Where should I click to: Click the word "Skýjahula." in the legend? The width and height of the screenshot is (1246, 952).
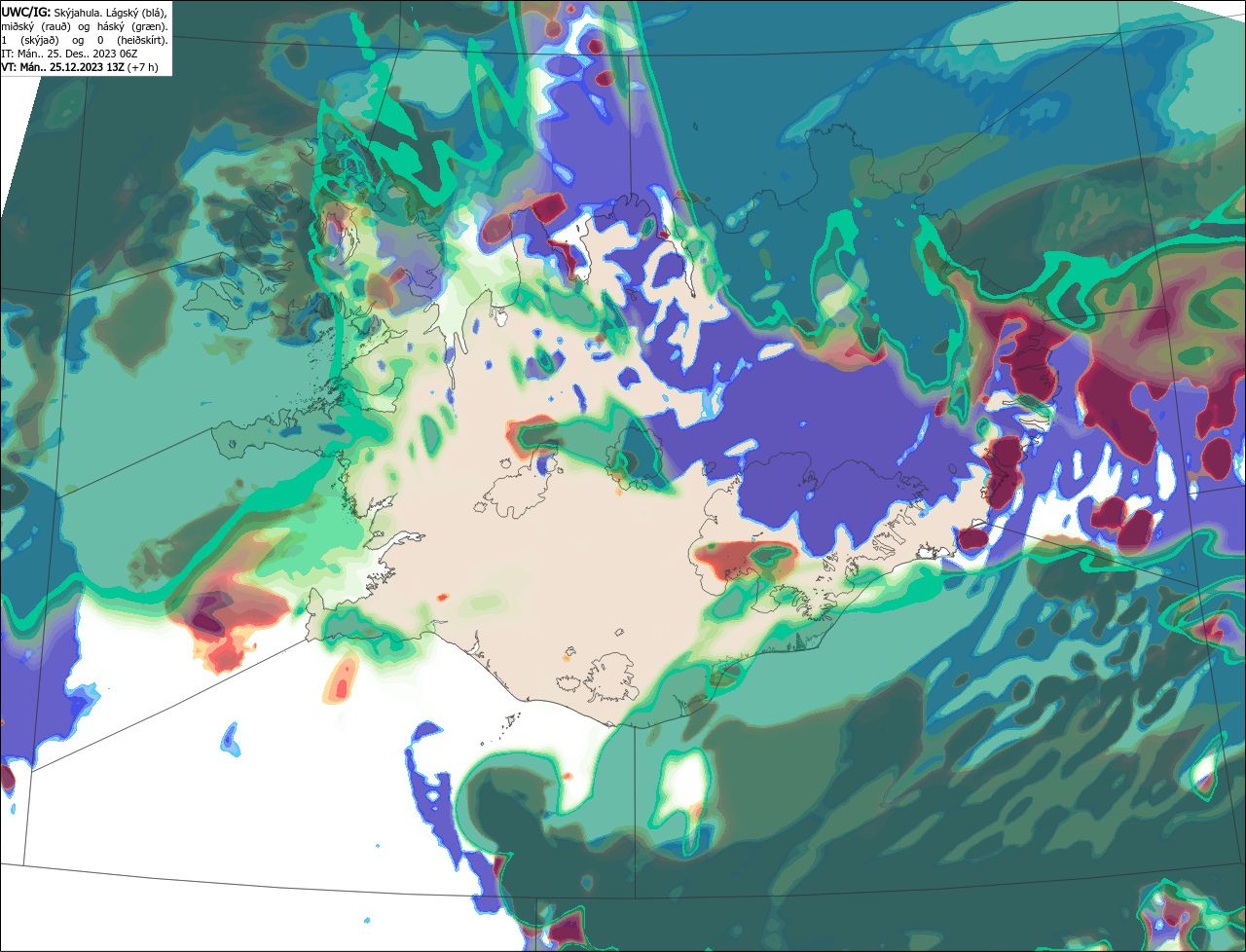pos(78,13)
